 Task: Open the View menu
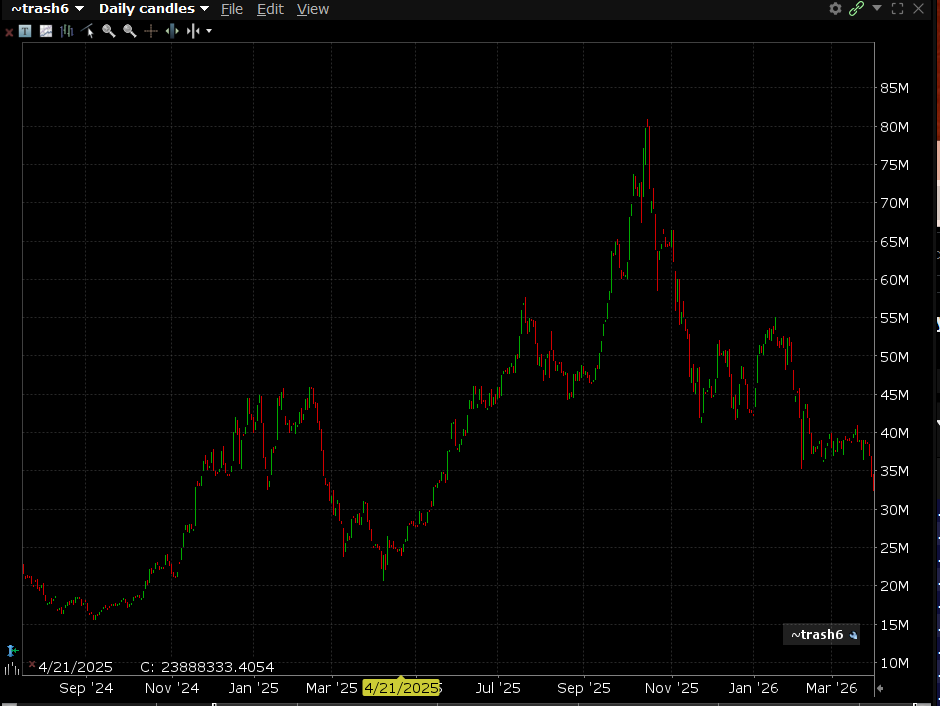click(312, 9)
